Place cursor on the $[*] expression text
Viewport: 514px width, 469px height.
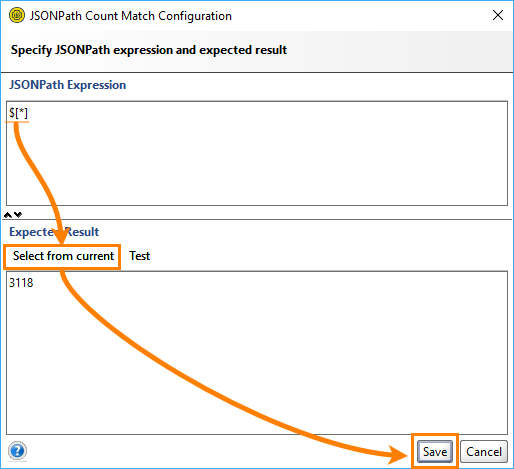(18, 113)
